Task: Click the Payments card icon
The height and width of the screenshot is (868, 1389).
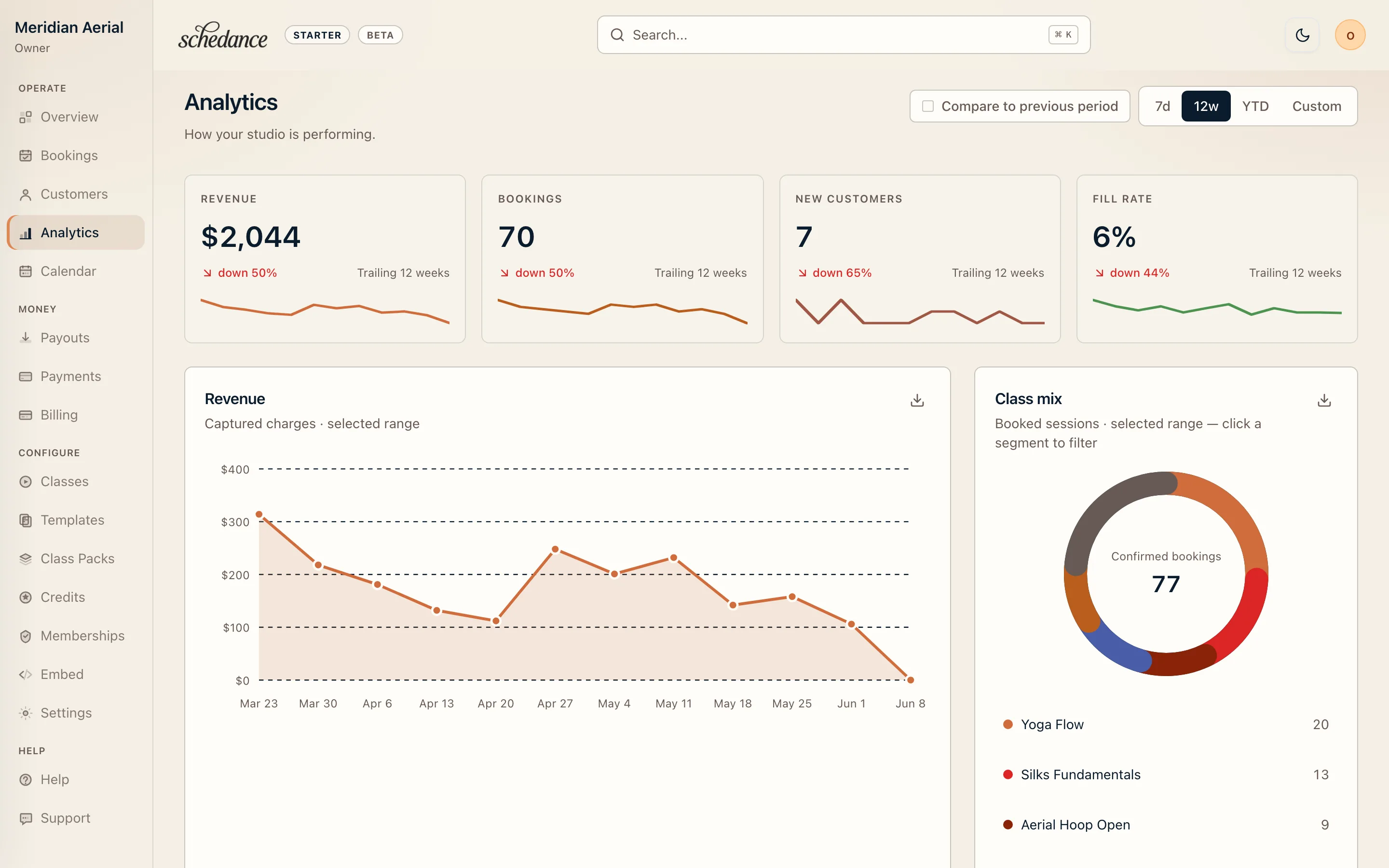Action: 25,377
